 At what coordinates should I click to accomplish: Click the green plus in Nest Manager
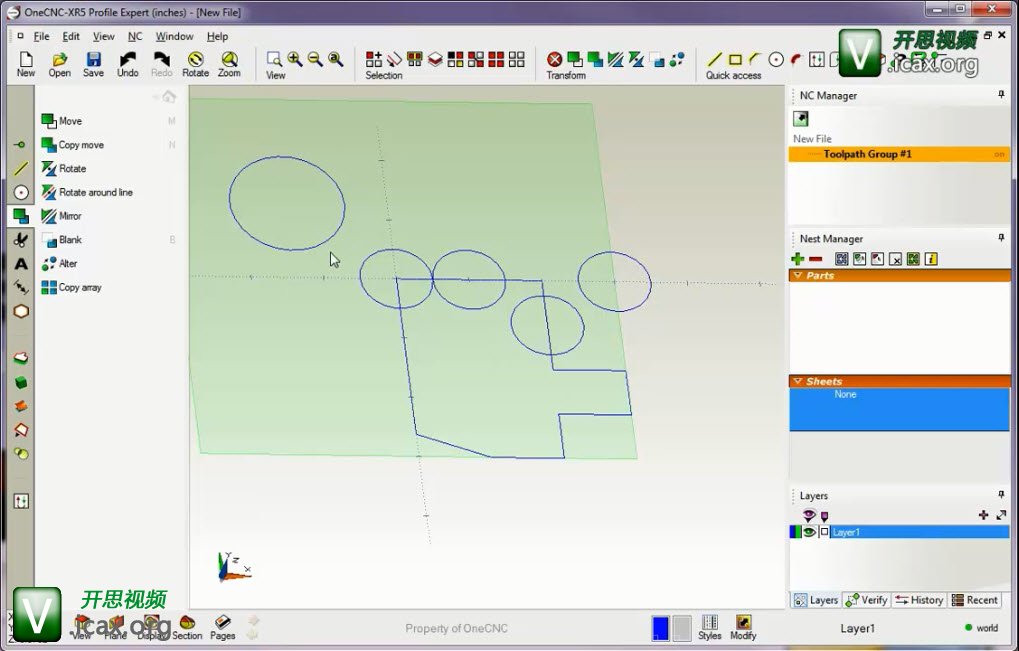click(797, 259)
